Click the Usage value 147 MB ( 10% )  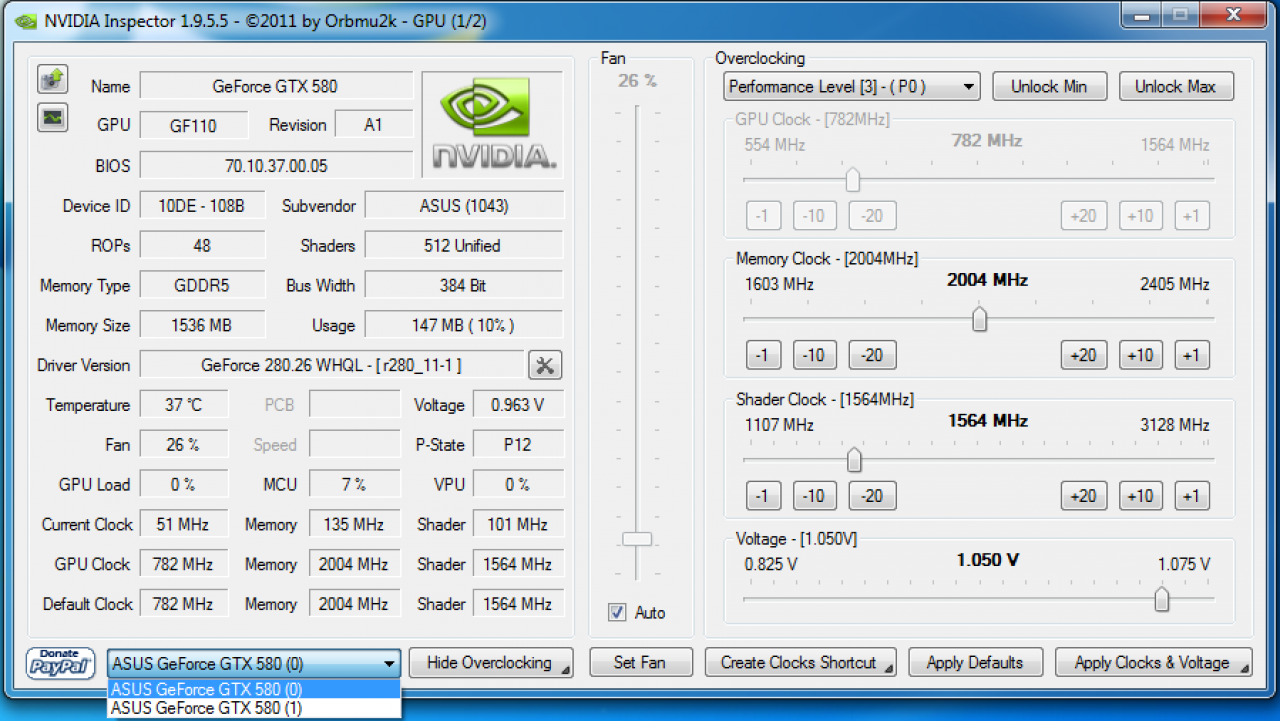(x=464, y=325)
